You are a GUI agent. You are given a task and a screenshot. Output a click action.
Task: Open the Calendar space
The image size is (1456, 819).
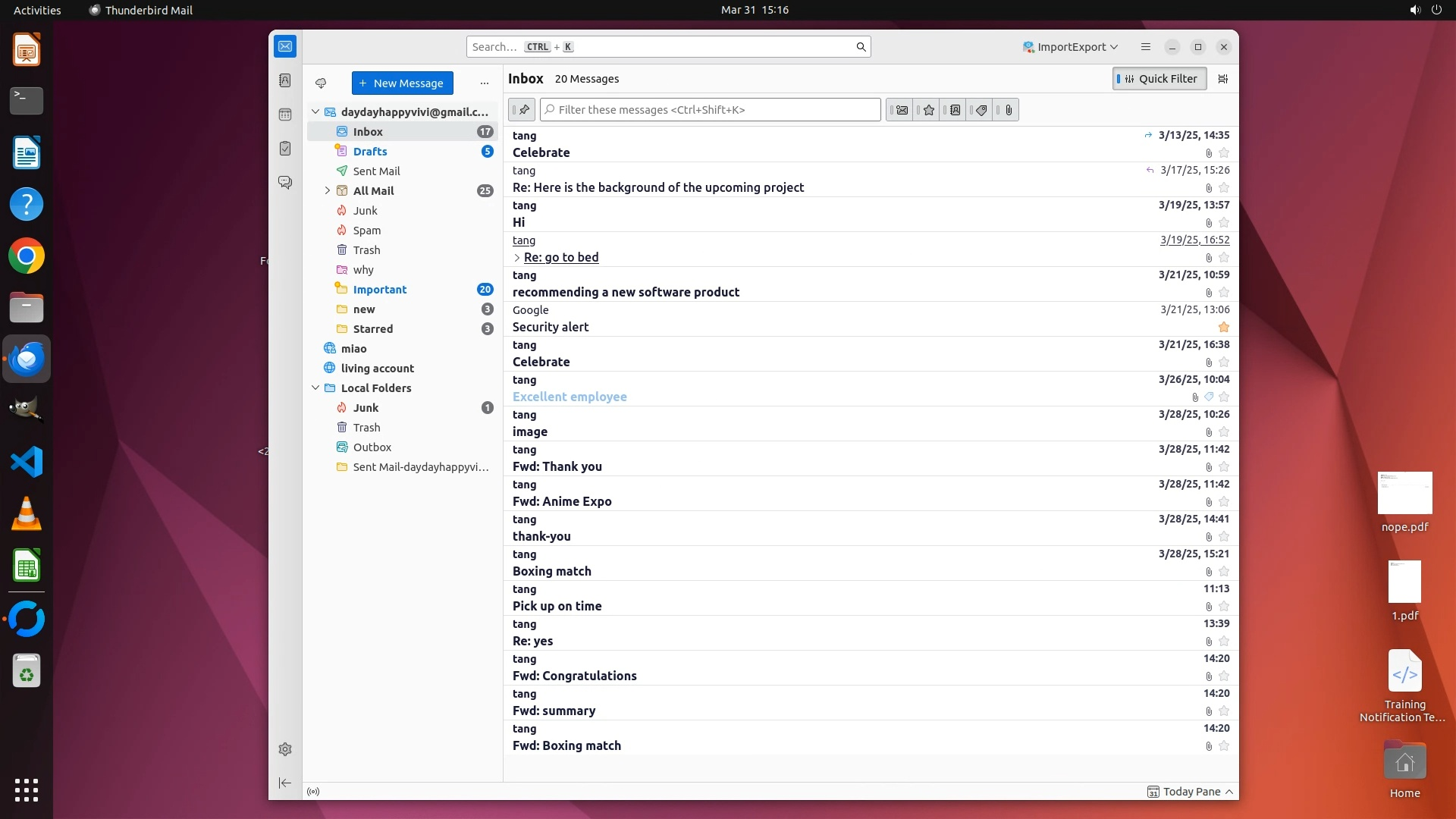(285, 115)
